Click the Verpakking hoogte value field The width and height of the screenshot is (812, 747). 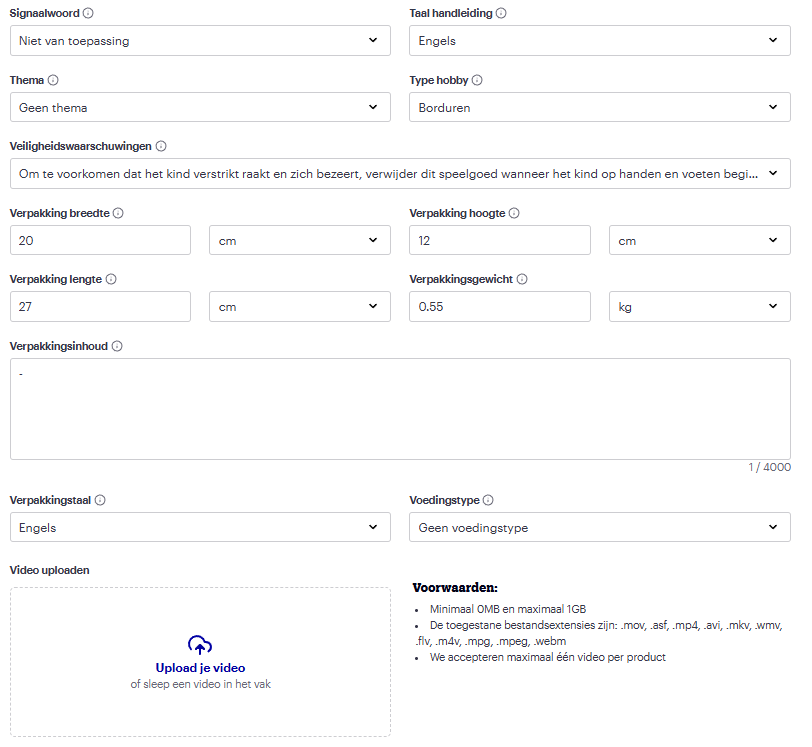(500, 241)
